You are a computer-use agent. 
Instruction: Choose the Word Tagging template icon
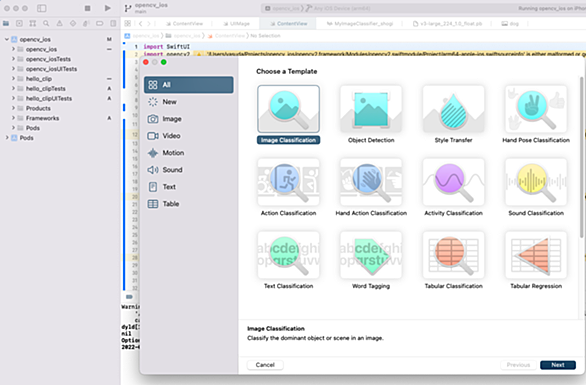coord(371,255)
